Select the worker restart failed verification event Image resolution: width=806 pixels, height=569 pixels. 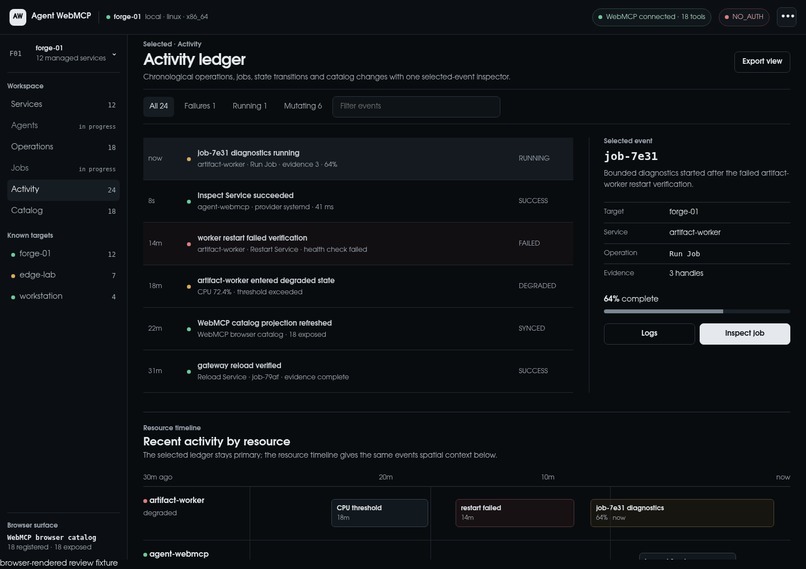[x=358, y=244]
